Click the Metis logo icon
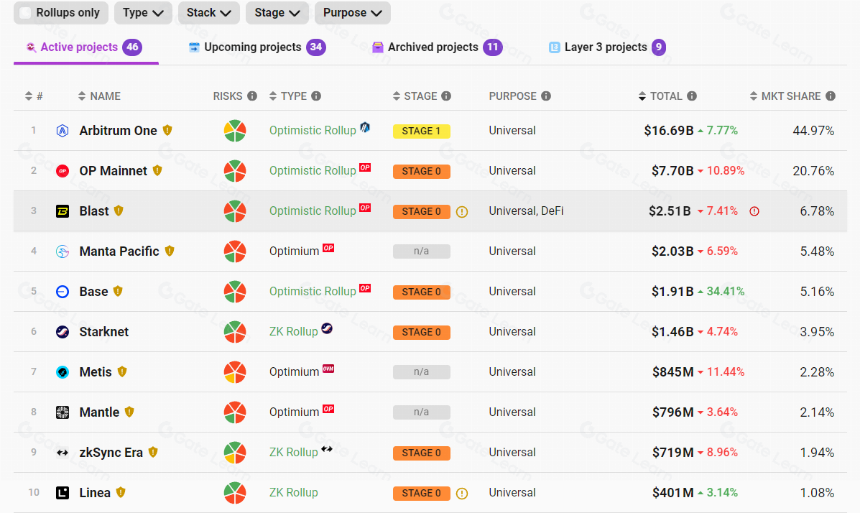Viewport: 860px width, 513px height. [63, 372]
